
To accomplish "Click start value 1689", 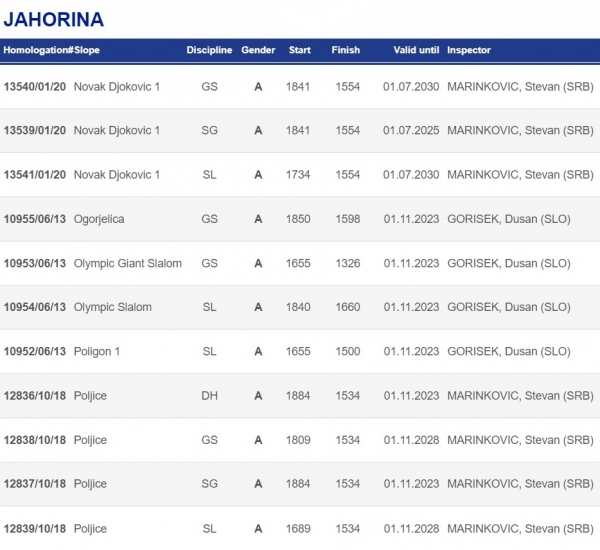I will [298, 529].
